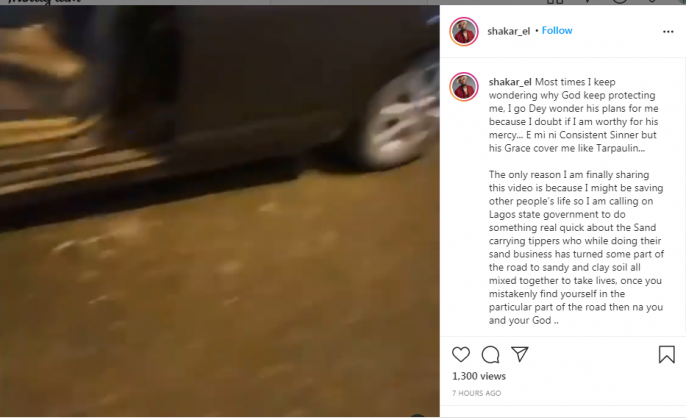Save the post with the bookmark icon
Viewport: 686px width, 420px height.
pos(667,354)
